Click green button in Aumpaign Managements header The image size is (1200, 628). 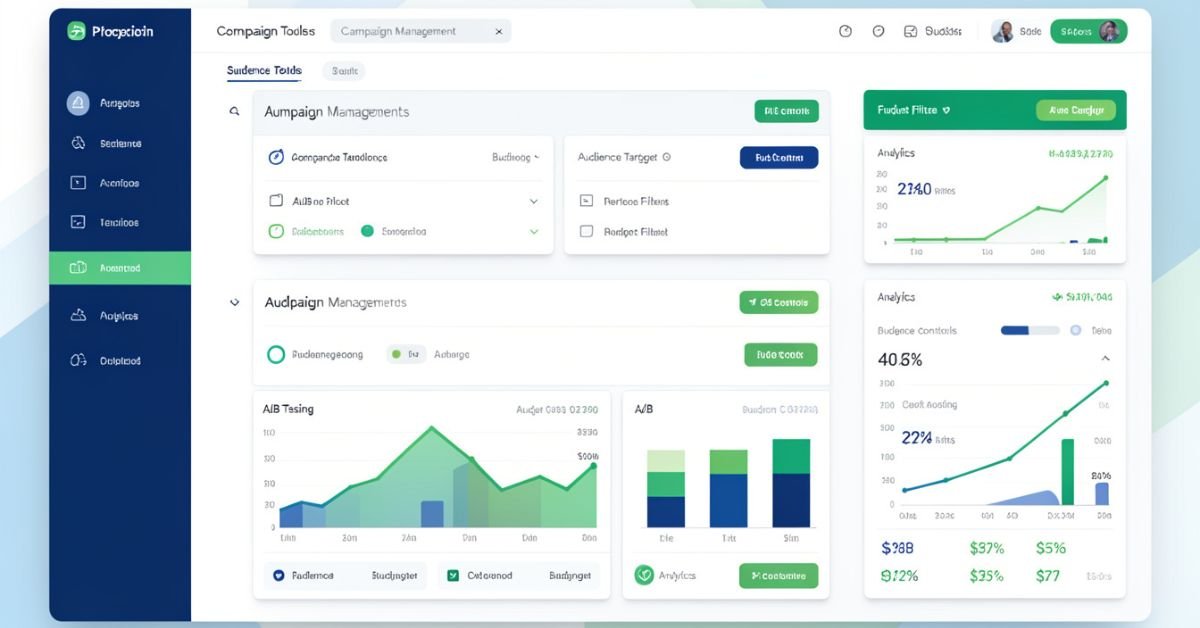pyautogui.click(x=786, y=111)
